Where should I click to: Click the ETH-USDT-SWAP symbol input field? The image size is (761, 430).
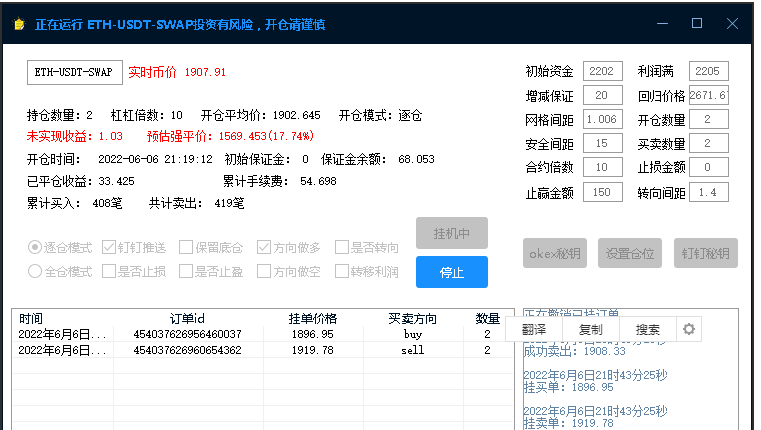pyautogui.click(x=74, y=72)
